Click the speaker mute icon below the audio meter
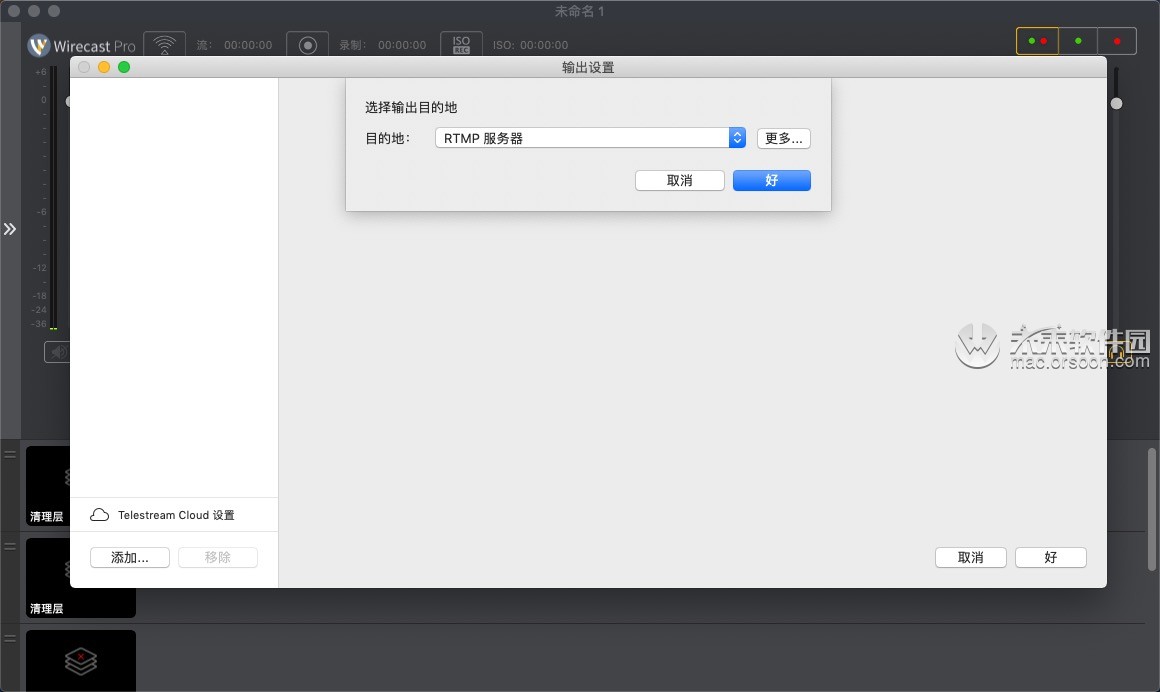The image size is (1160, 692). (x=57, y=351)
